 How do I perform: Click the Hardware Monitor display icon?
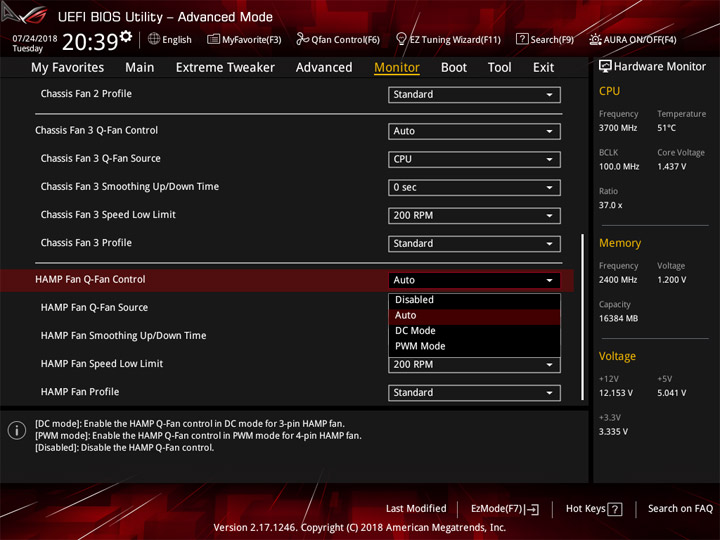605,67
